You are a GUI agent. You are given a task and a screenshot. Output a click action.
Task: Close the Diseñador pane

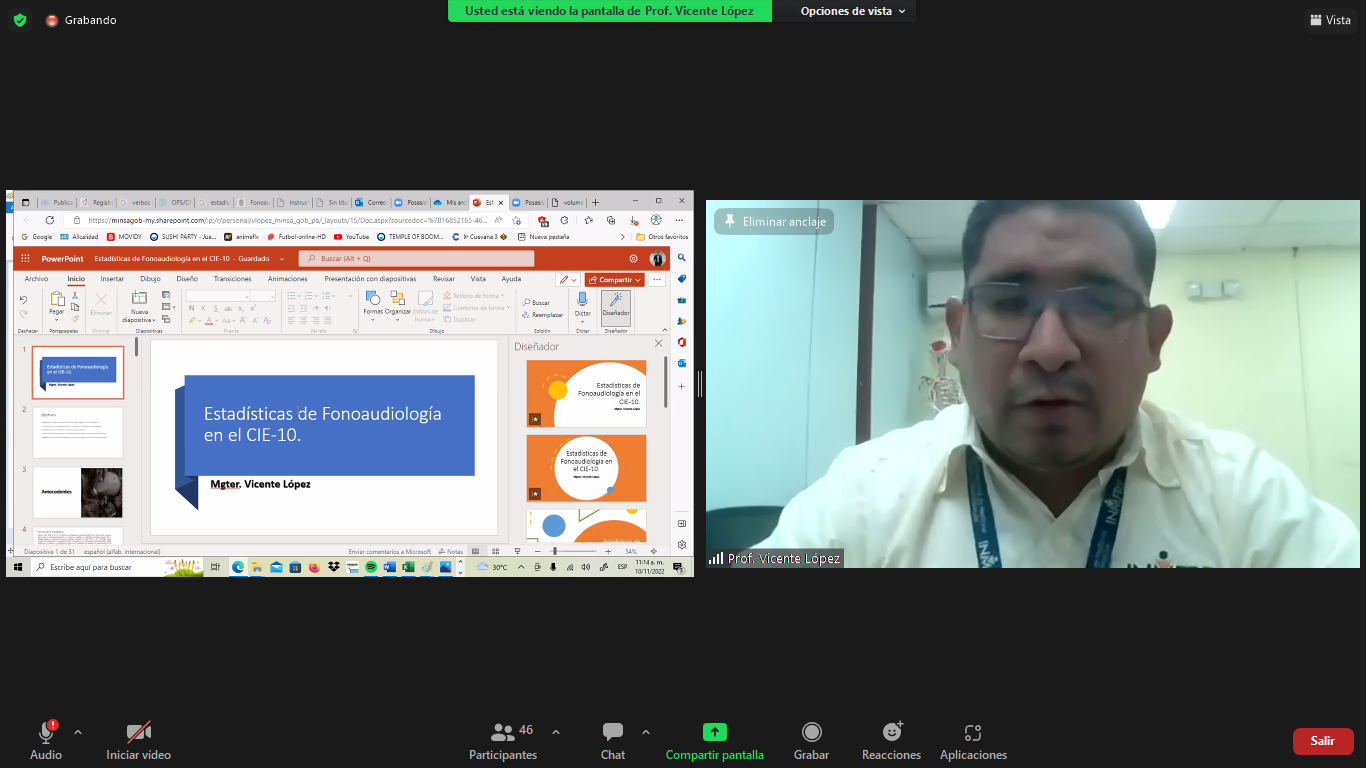(658, 344)
